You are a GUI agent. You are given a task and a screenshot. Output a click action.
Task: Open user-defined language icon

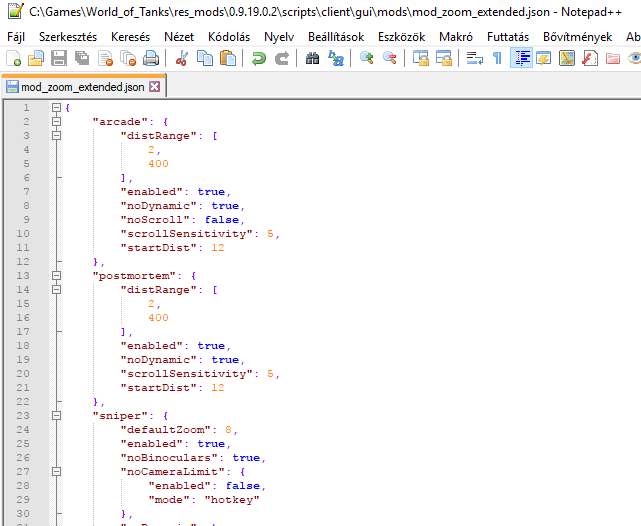(x=544, y=58)
